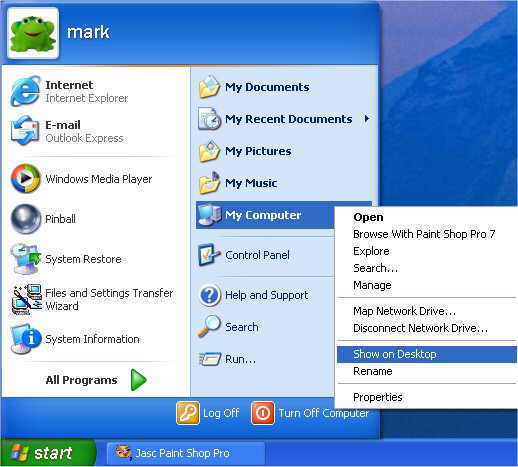Expand All Programs green arrow

[138, 380]
